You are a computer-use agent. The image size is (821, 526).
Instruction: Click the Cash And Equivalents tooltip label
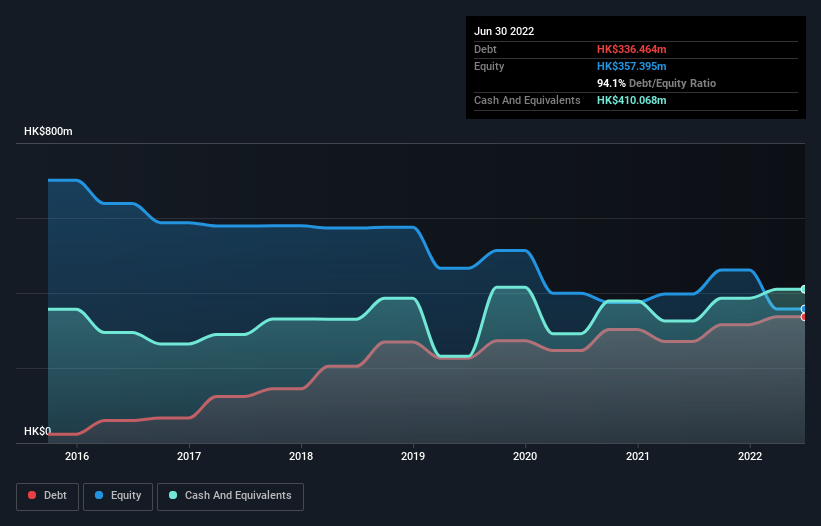[527, 100]
